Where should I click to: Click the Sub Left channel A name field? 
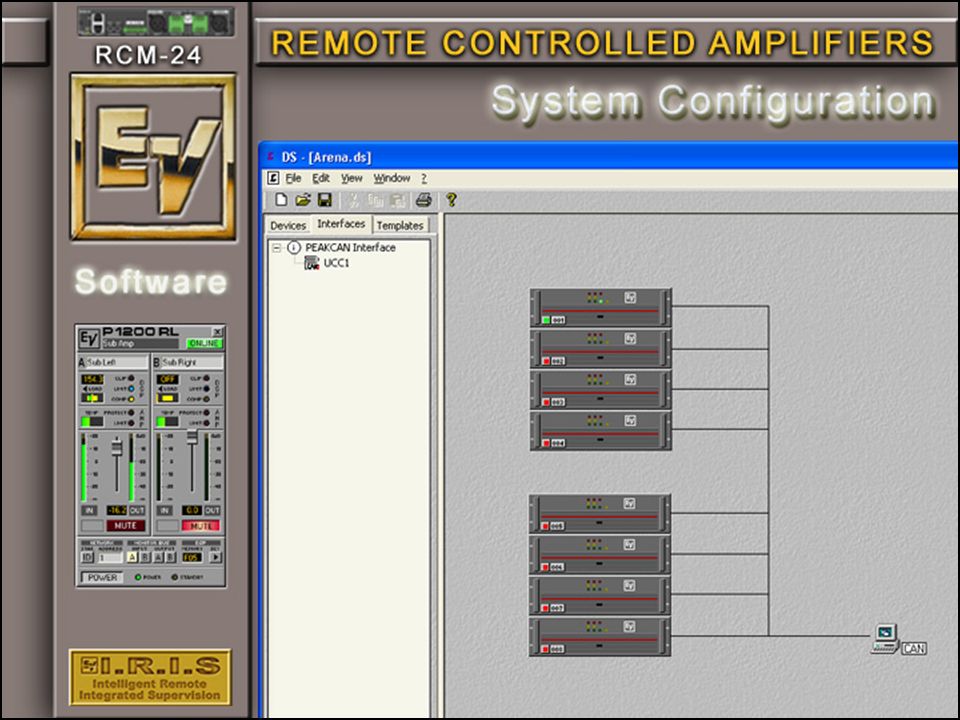(117, 362)
